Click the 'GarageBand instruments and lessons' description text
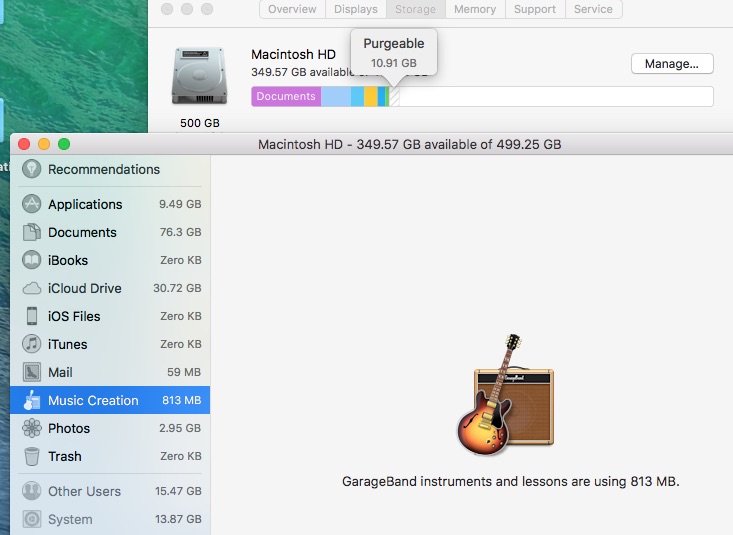The width and height of the screenshot is (733, 535). pos(510,482)
